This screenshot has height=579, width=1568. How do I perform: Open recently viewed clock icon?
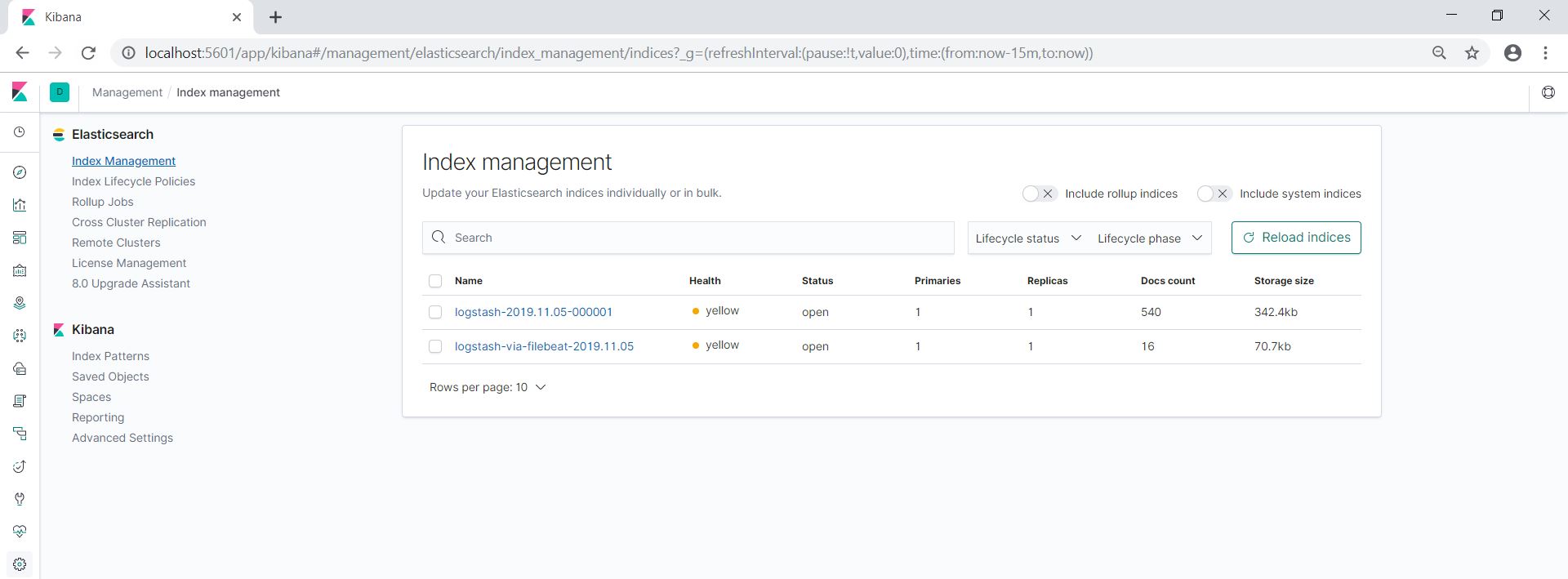tap(20, 131)
